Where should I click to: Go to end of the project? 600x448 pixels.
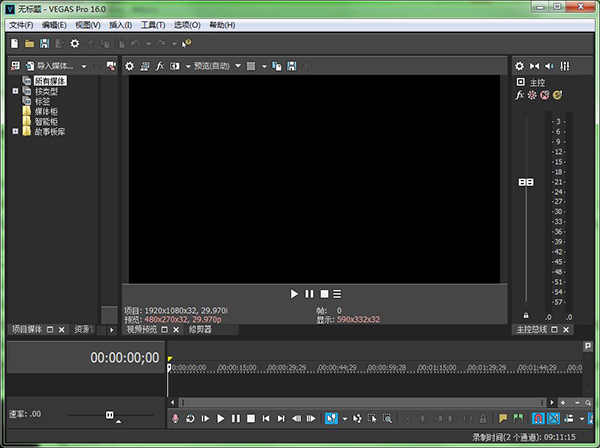point(281,419)
